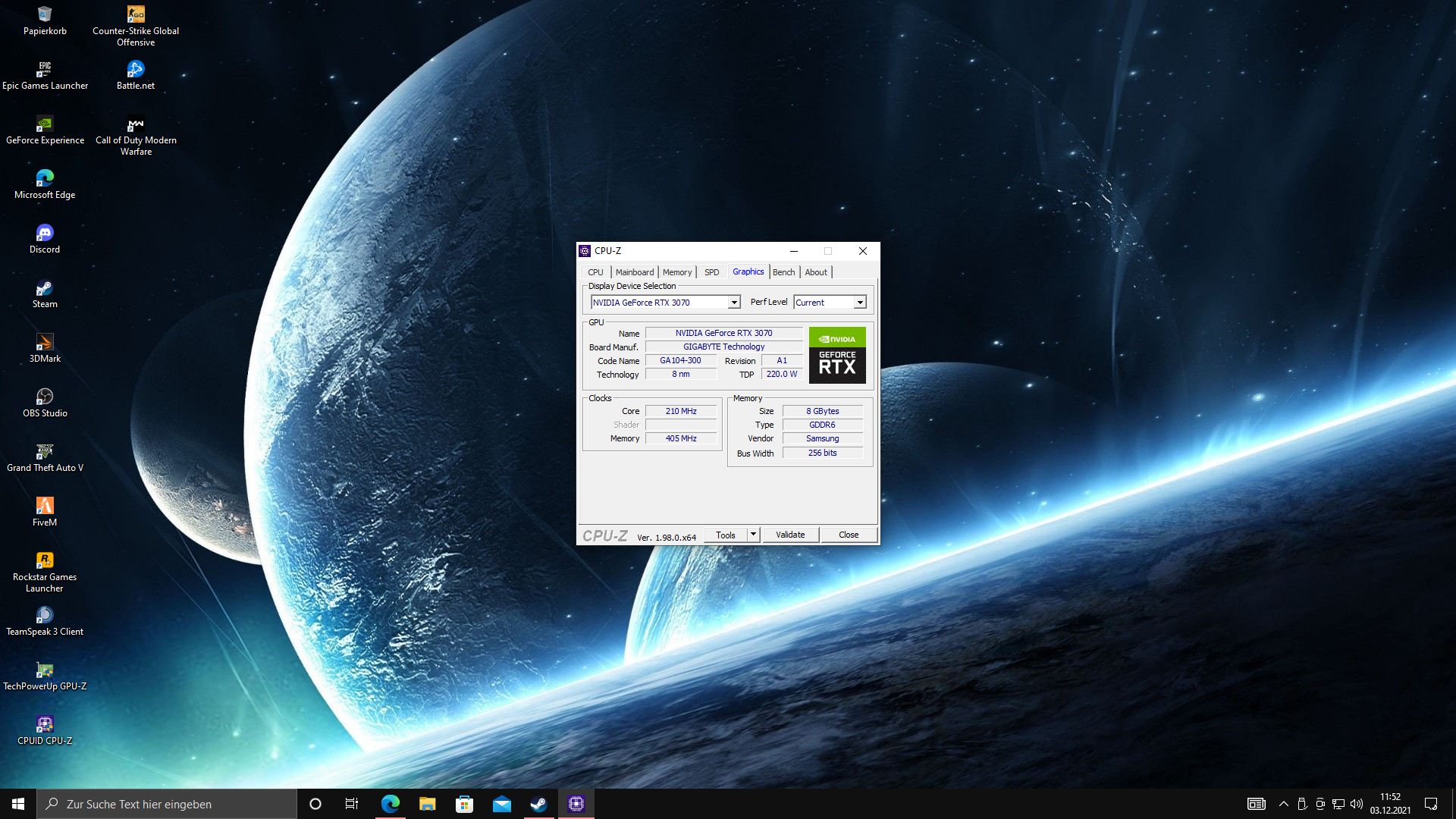
Task: Open the TeamSpeak 3 Client icon
Action: pyautogui.click(x=45, y=616)
